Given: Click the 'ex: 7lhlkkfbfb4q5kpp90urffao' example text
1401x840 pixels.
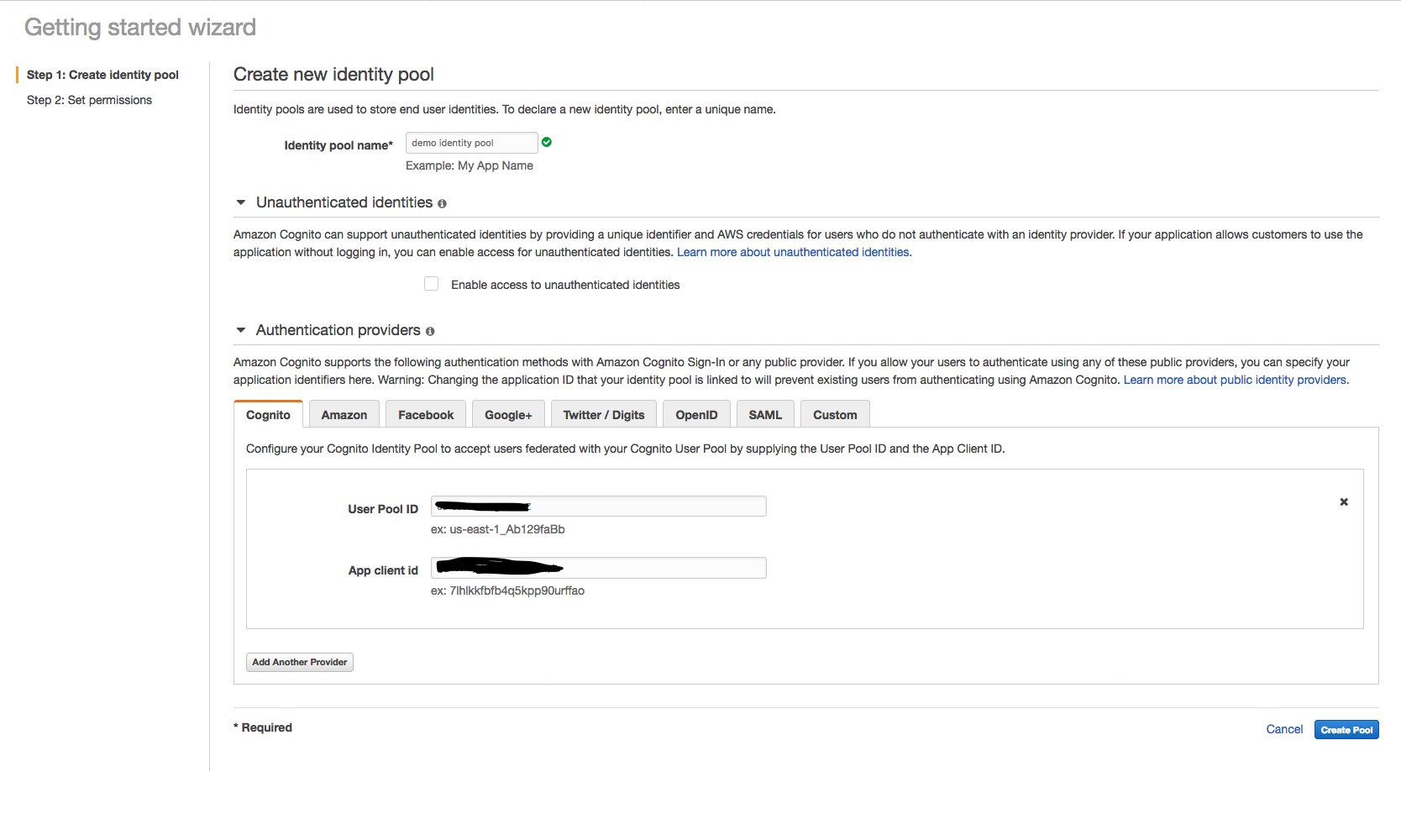Looking at the screenshot, I should (x=507, y=591).
